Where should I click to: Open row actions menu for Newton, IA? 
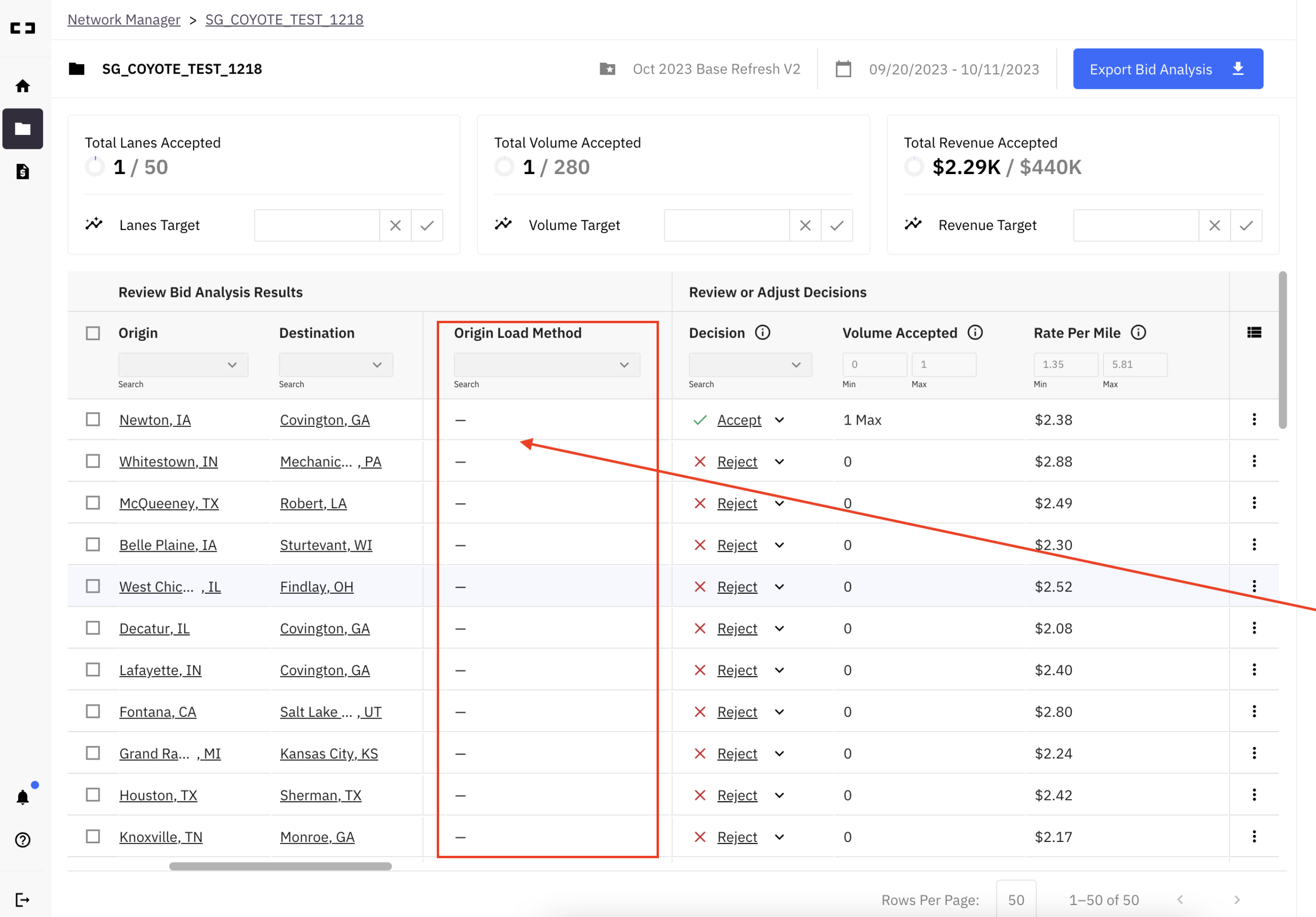pos(1254,419)
